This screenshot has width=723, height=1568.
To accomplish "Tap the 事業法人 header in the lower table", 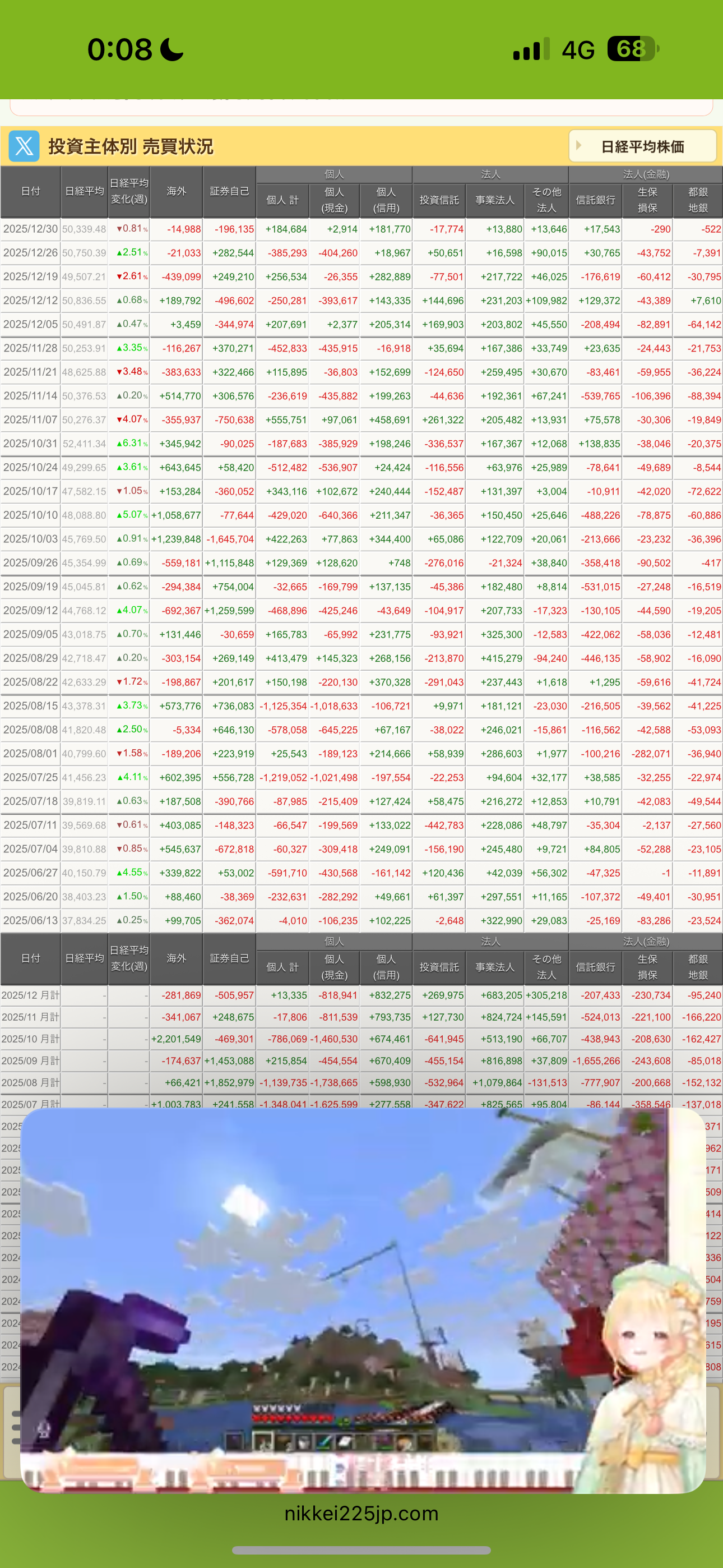I will 495,967.
